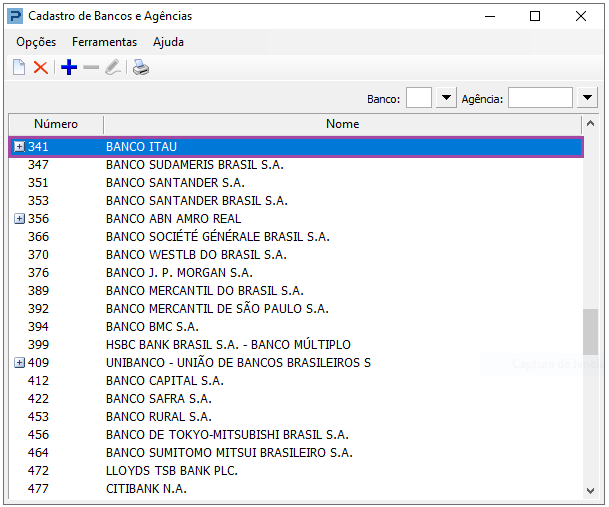
Task: Select row BANCO SANTANDER BRASIL S.A.
Action: [x=296, y=200]
